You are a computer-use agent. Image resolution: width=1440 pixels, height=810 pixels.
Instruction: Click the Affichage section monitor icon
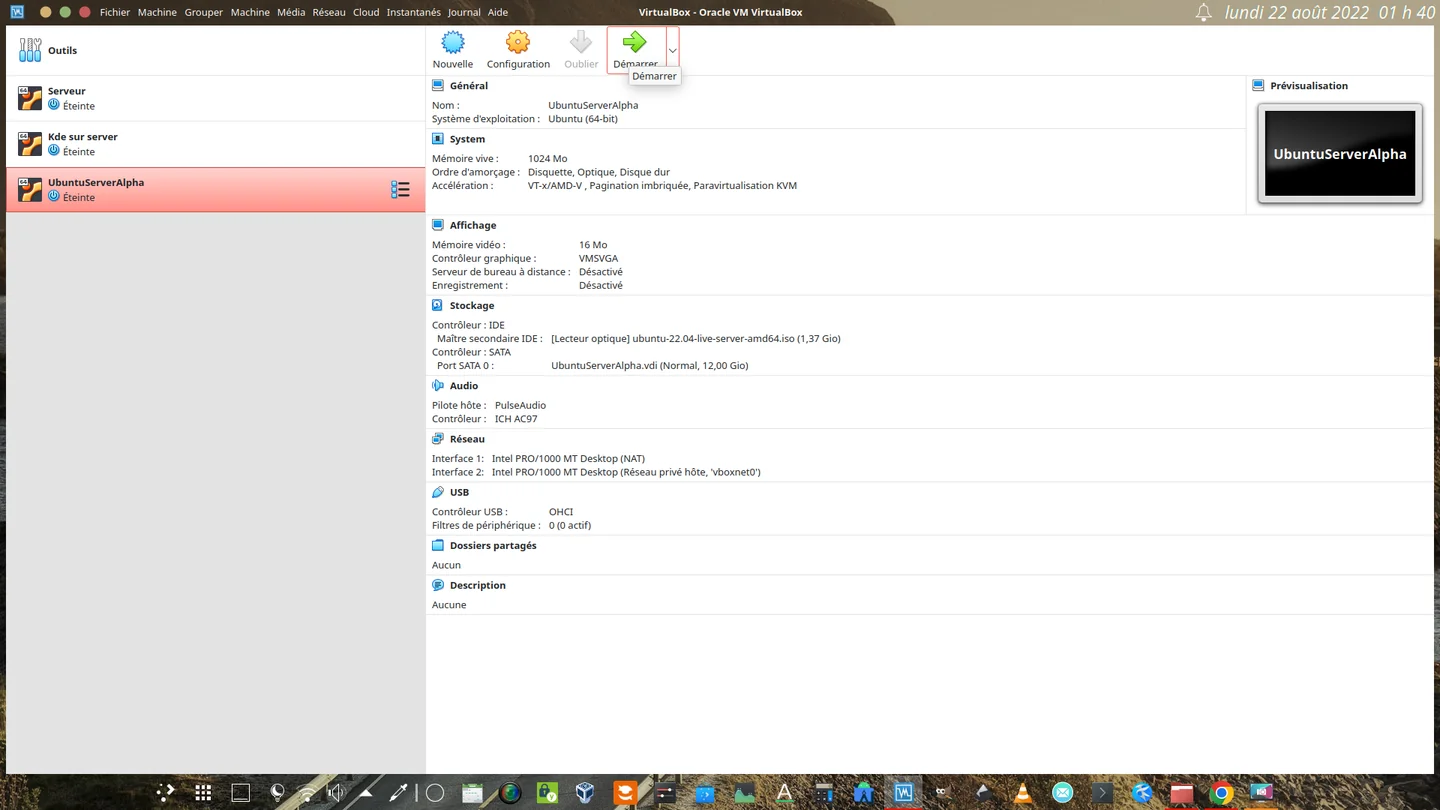[x=438, y=225]
